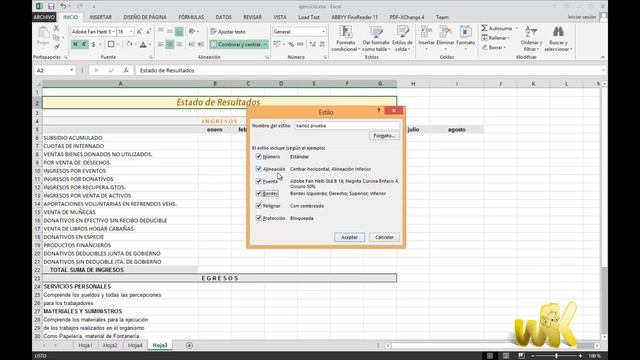Viewport: 640px width, 360px height.
Task: Open the Fuente dialog launcher
Action: click(151, 58)
